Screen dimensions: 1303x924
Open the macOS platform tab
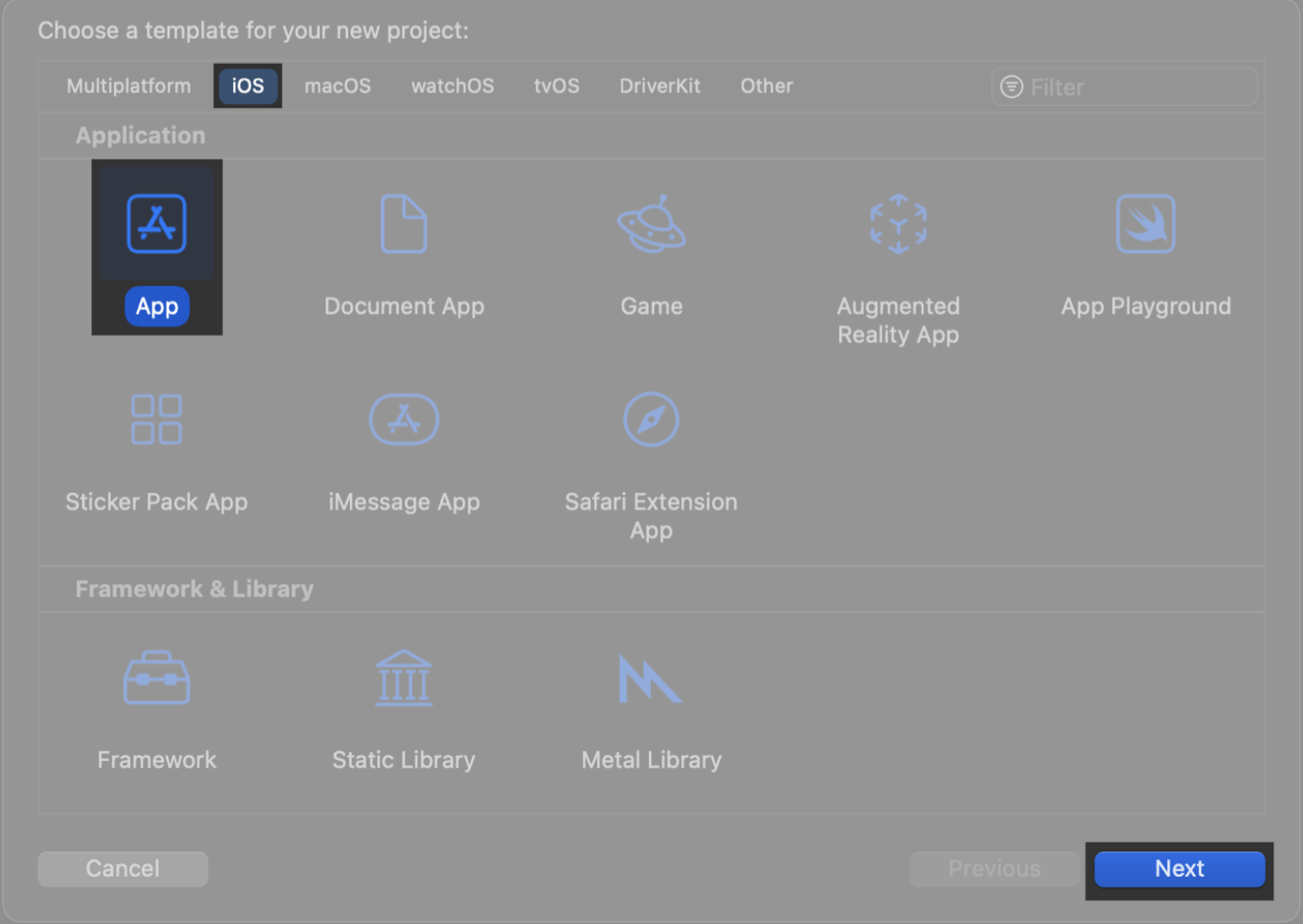(x=338, y=86)
